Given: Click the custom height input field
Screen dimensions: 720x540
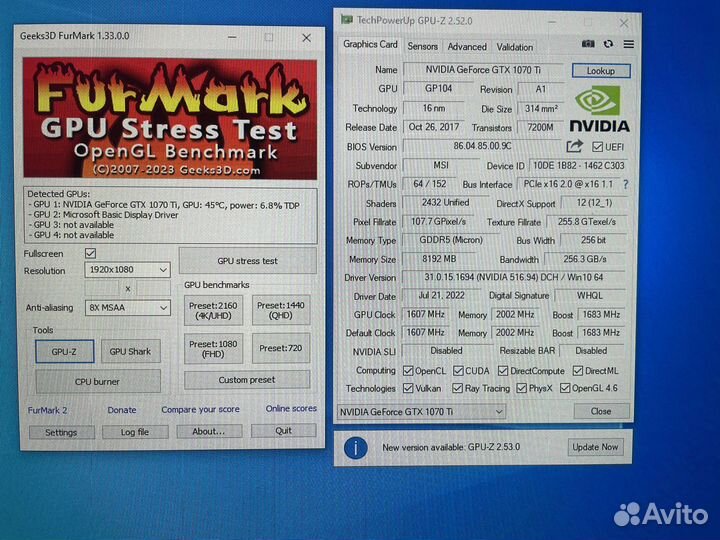Looking at the screenshot, I should [x=153, y=288].
